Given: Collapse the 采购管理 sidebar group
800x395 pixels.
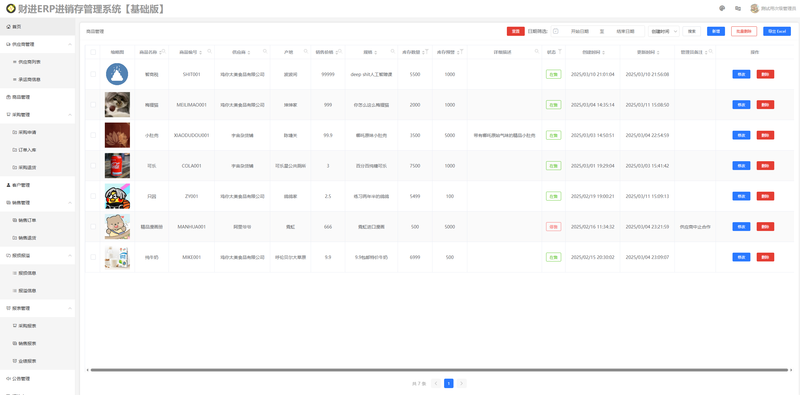Looking at the screenshot, I should pyautogui.click(x=69, y=114).
